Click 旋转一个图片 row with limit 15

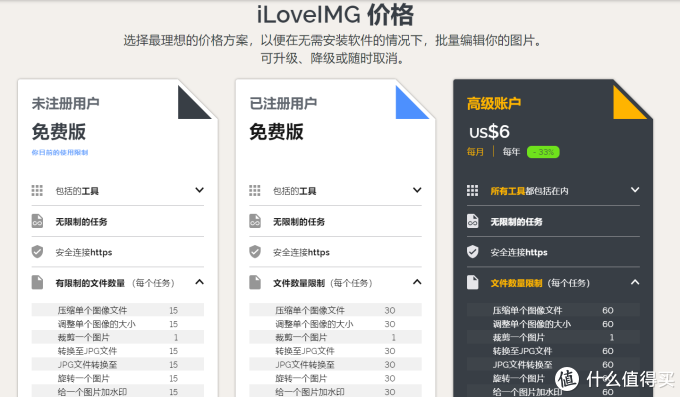118,378
